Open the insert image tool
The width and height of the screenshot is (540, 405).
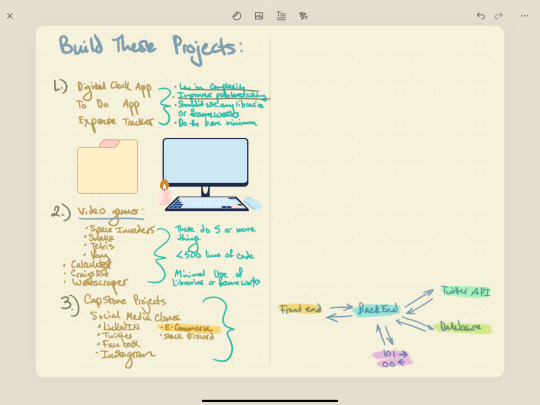(259, 16)
